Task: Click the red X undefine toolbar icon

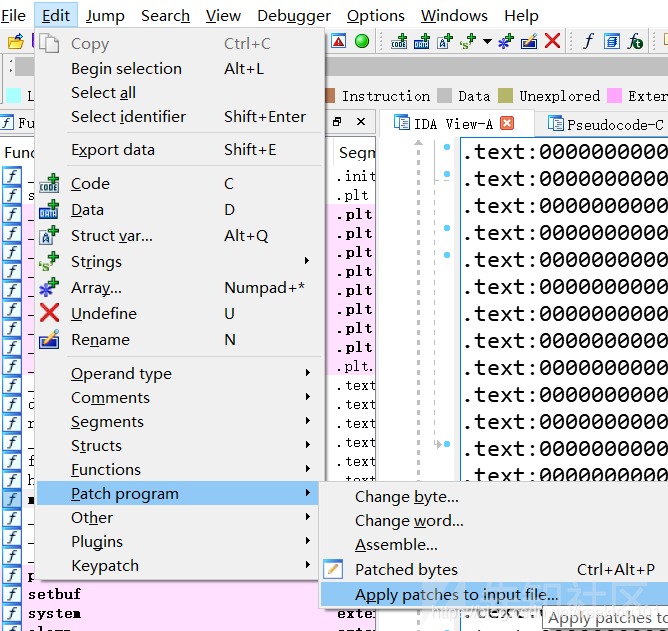Action: tap(552, 41)
